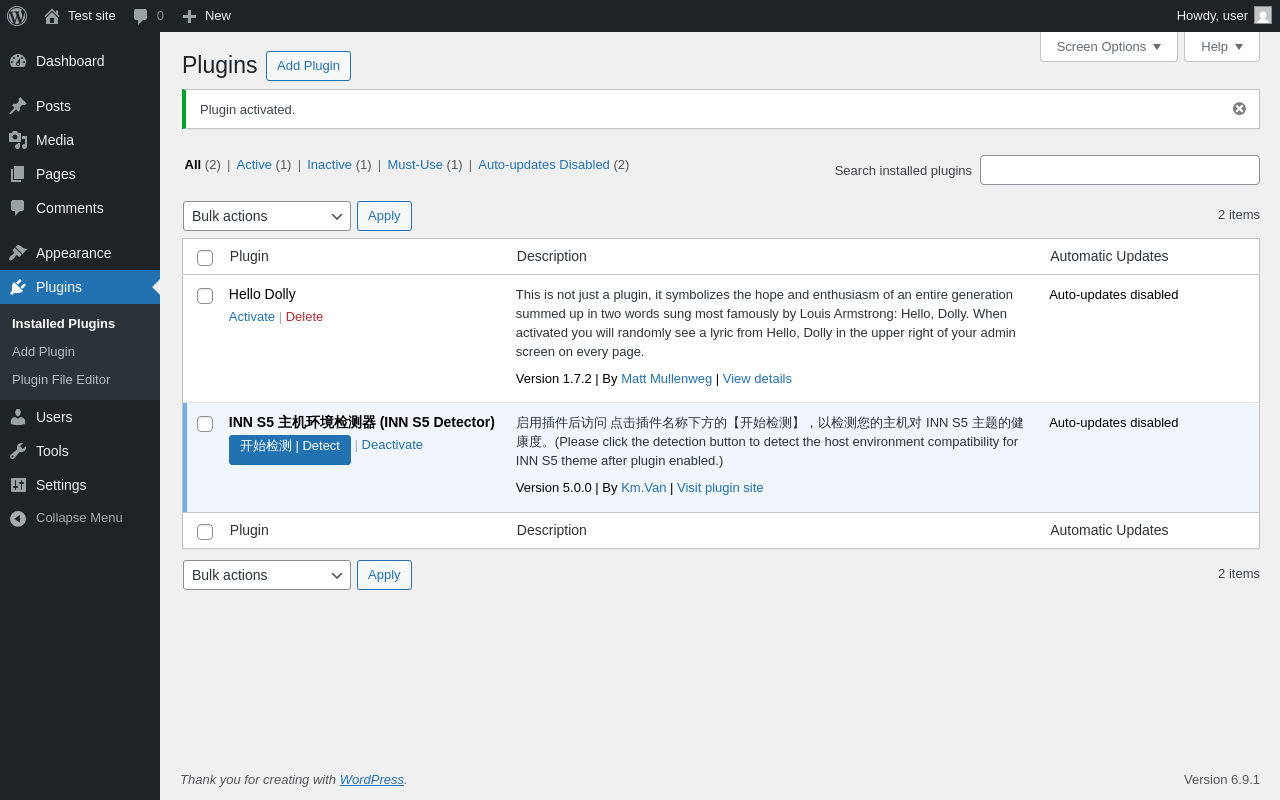
Task: Click the top Apply button
Action: (x=384, y=216)
